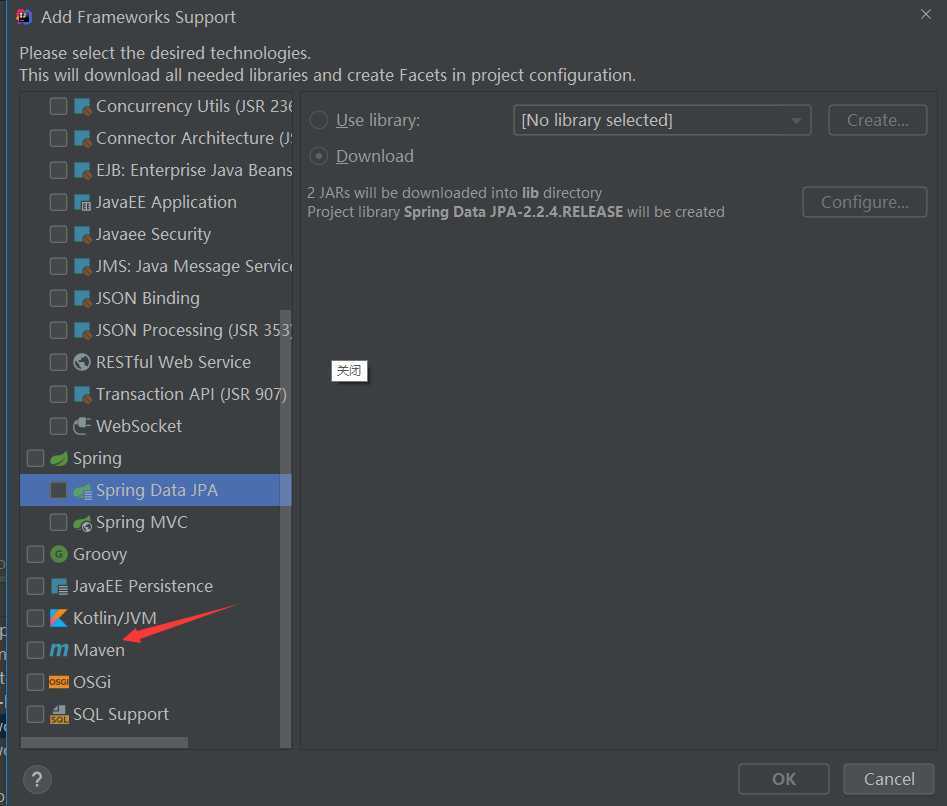This screenshot has width=947, height=806.
Task: Click the Transaction API icon
Action: click(x=82, y=394)
